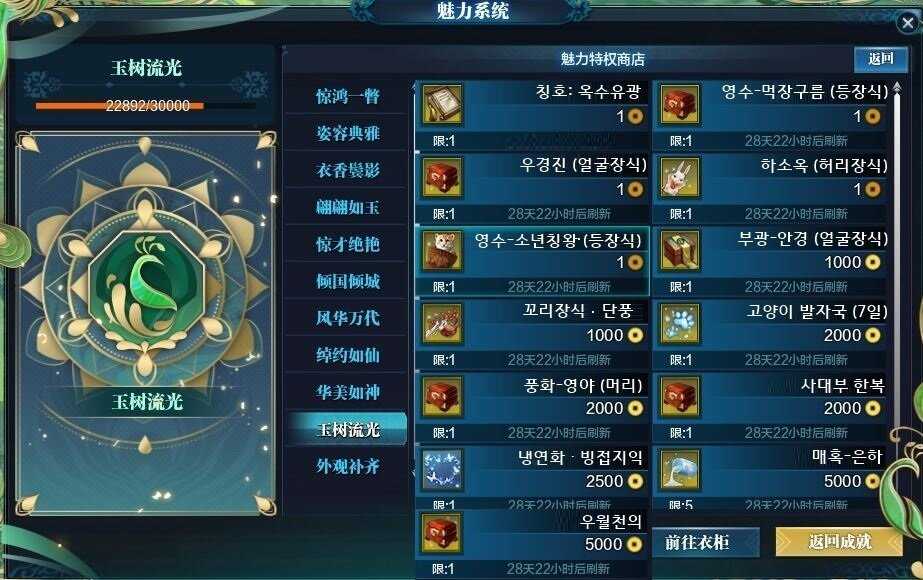Switch to the 倾国倾城 tier tab
The height and width of the screenshot is (580, 923).
[347, 281]
